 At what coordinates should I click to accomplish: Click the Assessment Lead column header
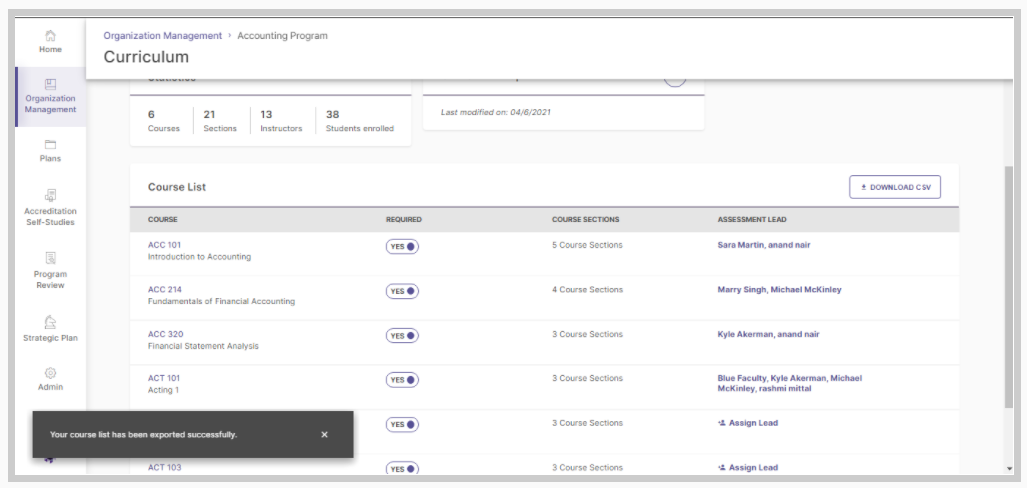point(752,219)
